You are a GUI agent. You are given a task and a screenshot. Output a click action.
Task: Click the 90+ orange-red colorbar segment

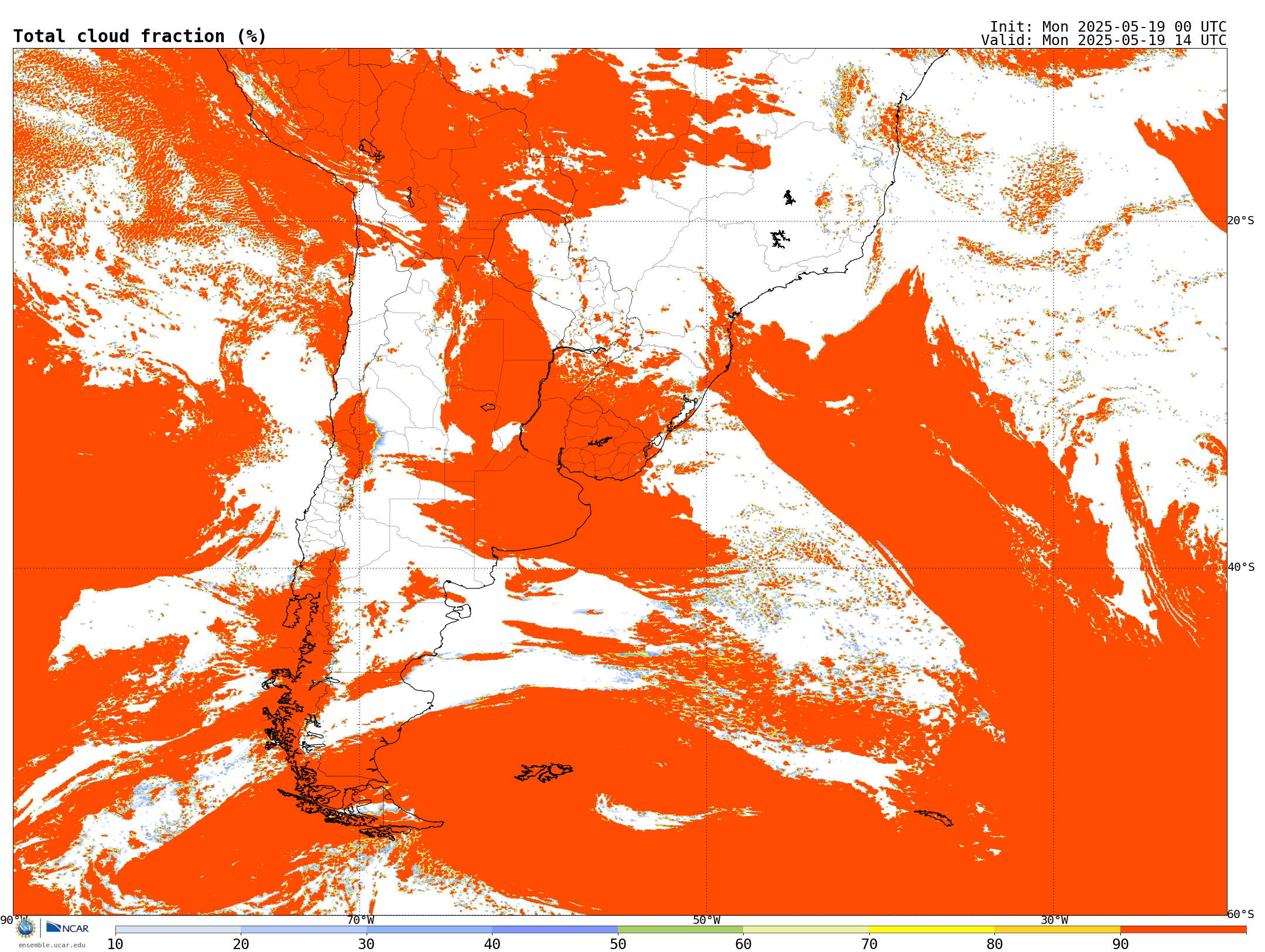coord(1183,930)
